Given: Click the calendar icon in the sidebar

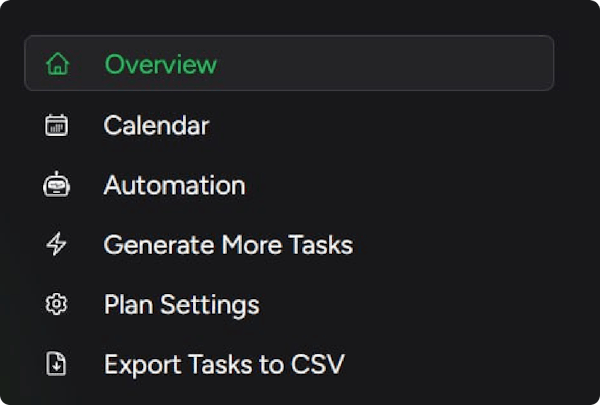Looking at the screenshot, I should point(57,126).
